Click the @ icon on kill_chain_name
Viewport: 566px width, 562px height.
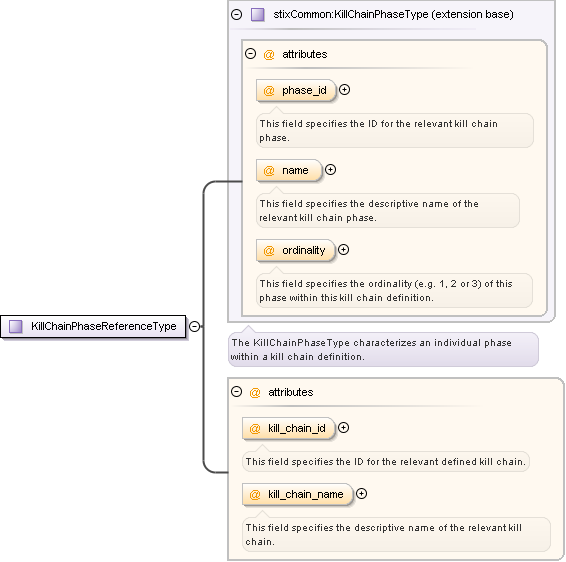255,495
